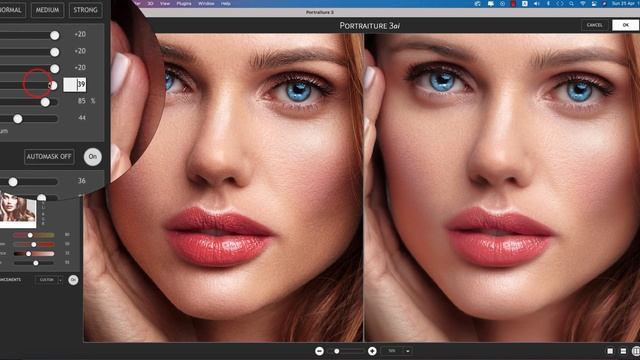The height and width of the screenshot is (360, 640).
Task: Click the slider handle valued 44
Action: click(x=18, y=119)
